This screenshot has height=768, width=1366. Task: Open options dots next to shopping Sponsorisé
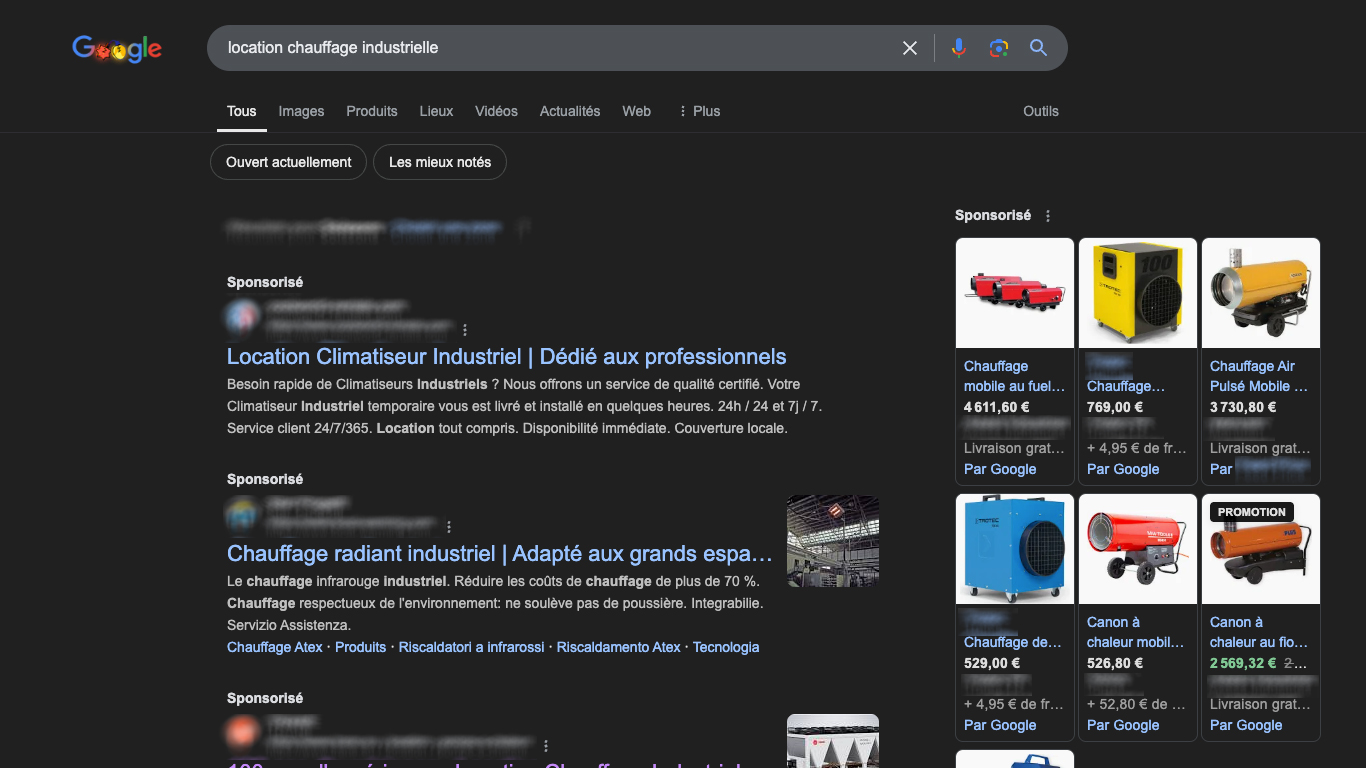coord(1048,216)
